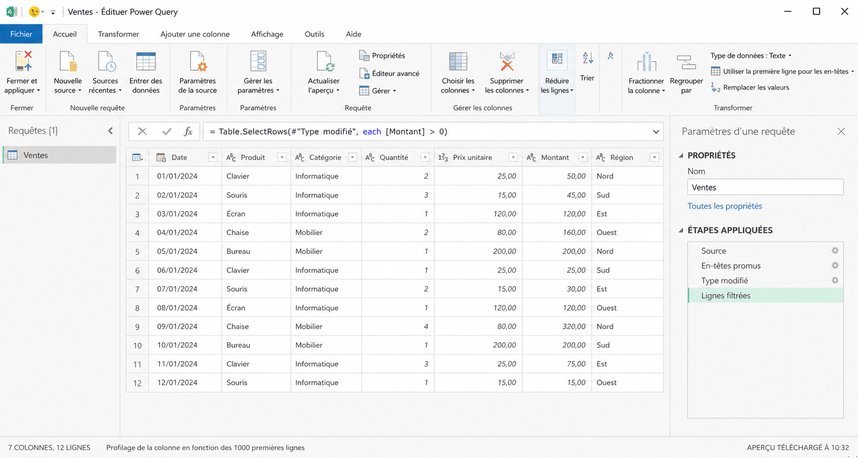The image size is (858, 458).
Task: Click Choisir les colonnes icon
Action: [458, 61]
